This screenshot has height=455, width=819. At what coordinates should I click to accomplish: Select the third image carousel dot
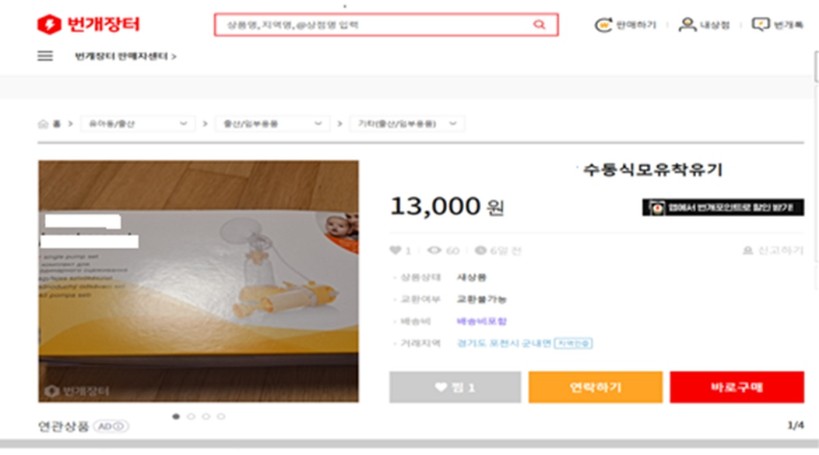pos(206,416)
